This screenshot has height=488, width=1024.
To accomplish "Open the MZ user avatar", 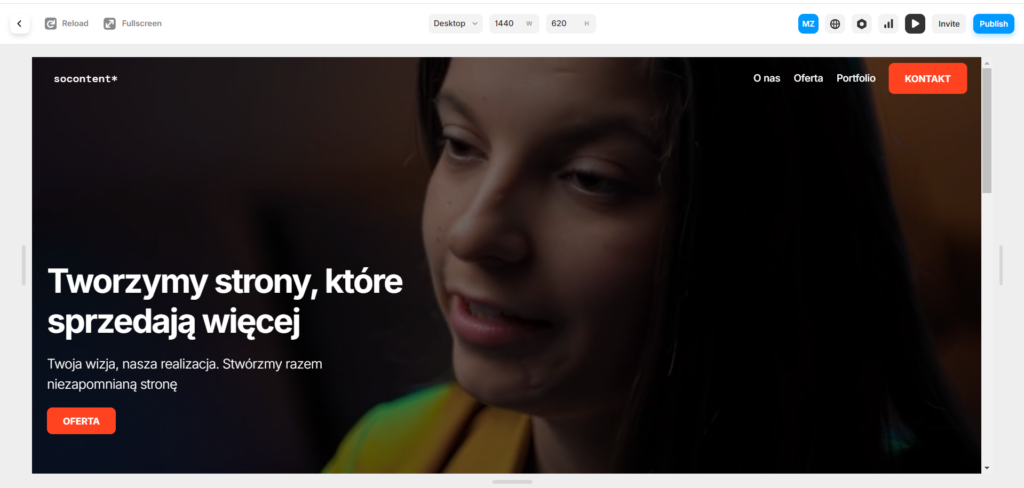I will pos(808,24).
